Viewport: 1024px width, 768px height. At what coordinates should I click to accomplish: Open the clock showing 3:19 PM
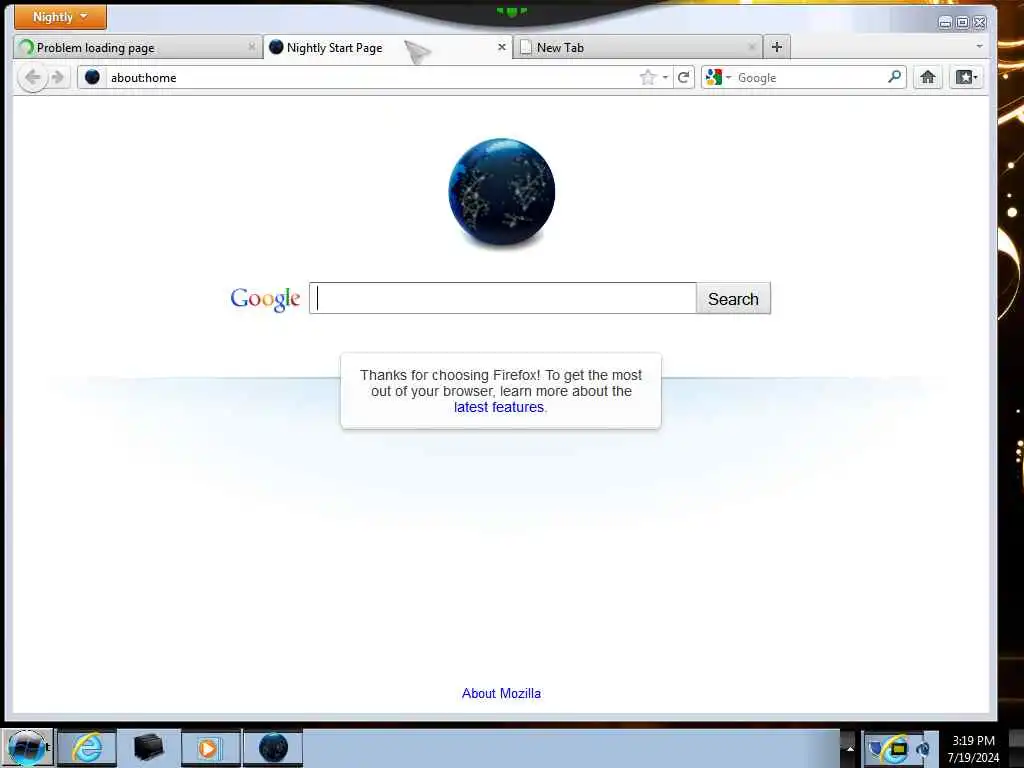[973, 749]
